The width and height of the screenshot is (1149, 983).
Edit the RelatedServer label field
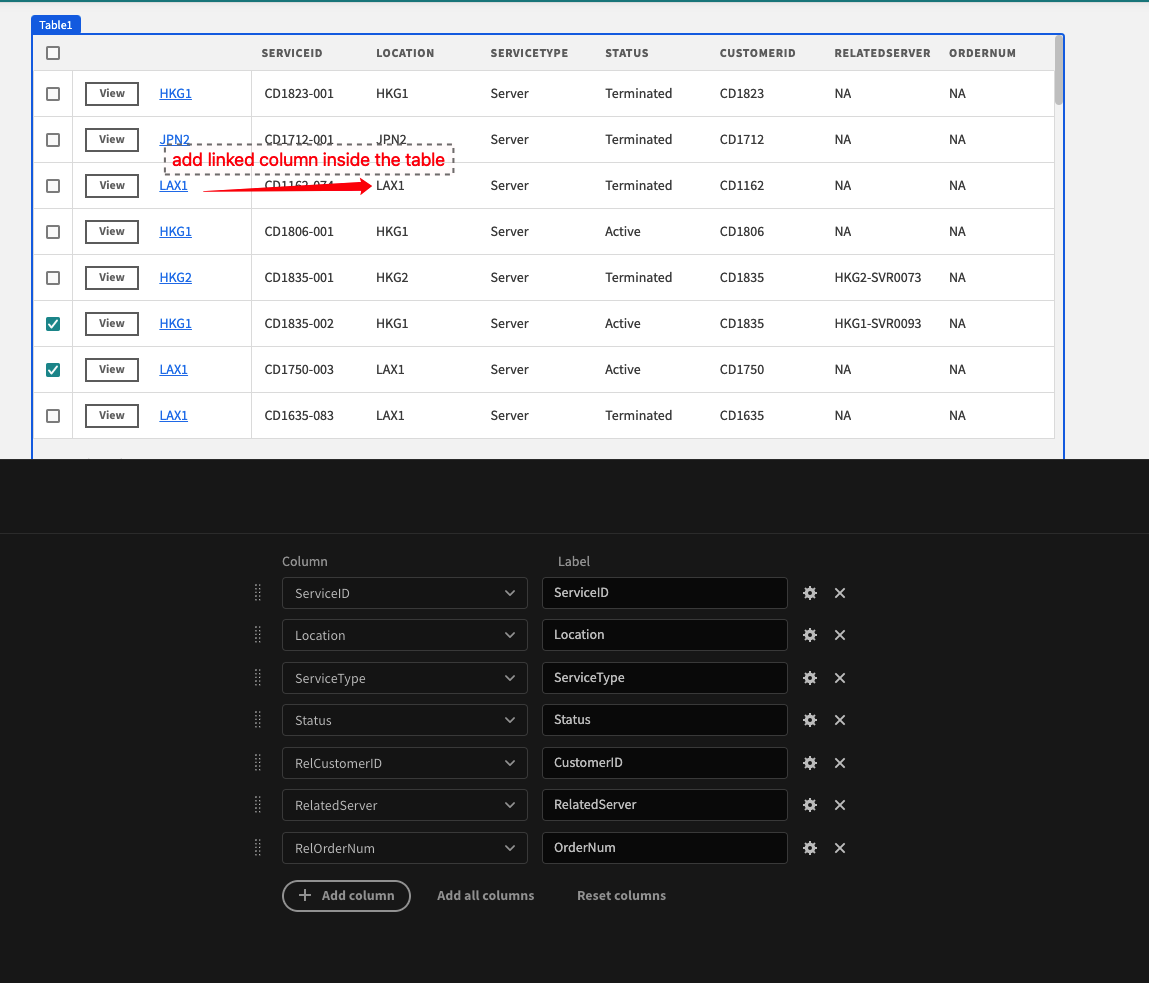665,805
